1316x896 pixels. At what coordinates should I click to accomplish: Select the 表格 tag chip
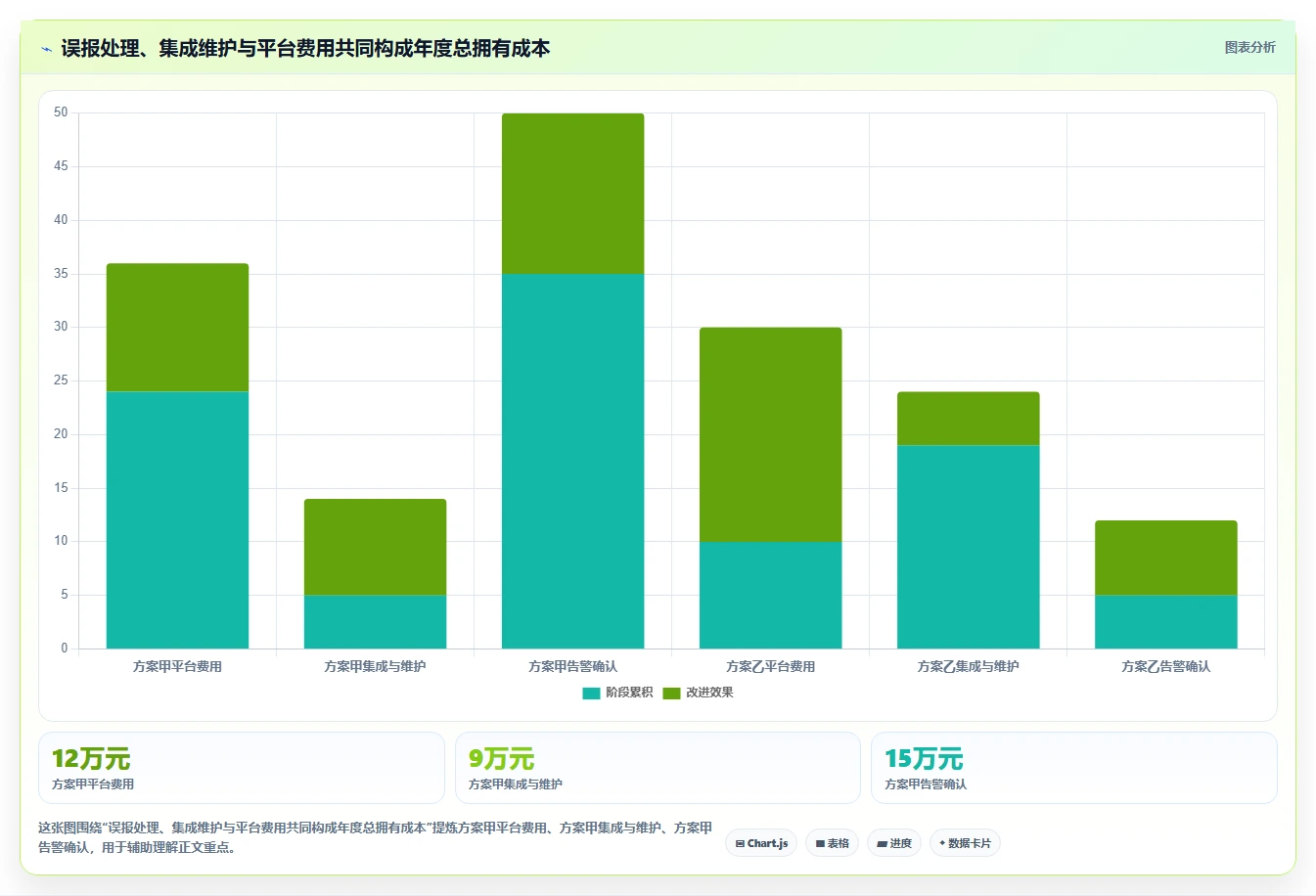pos(832,843)
